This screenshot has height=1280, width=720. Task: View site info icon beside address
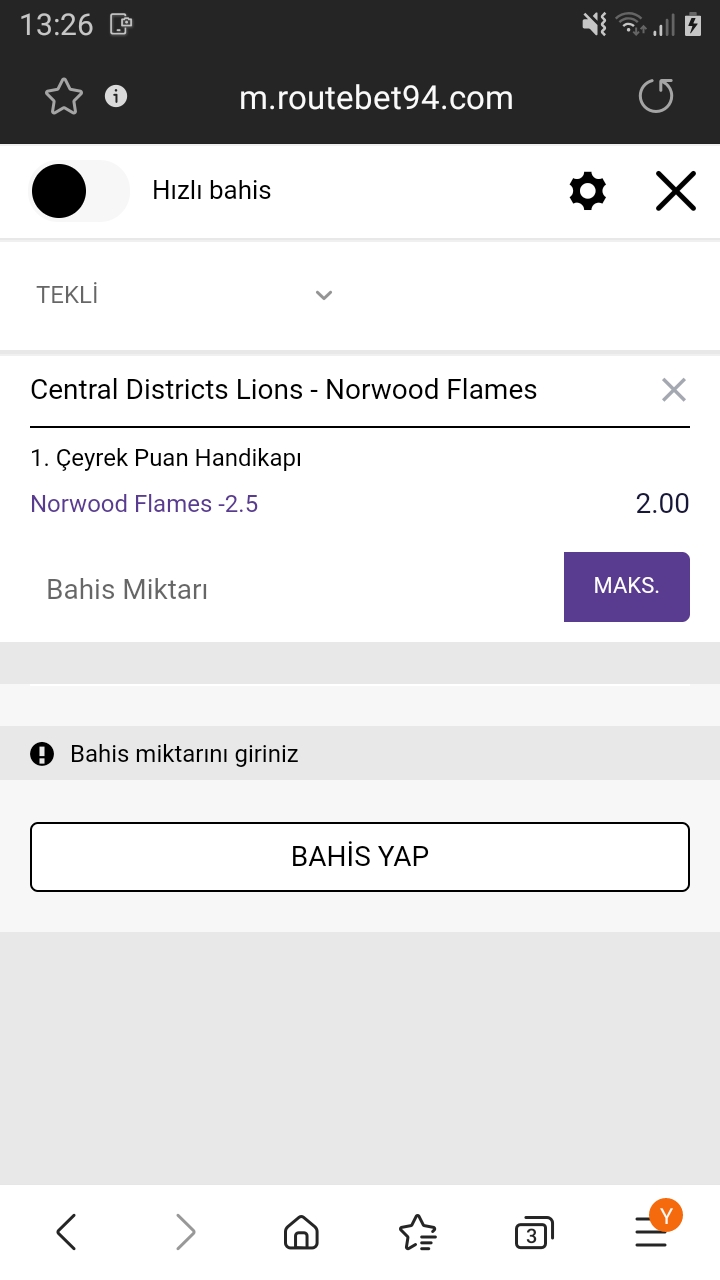click(x=117, y=96)
